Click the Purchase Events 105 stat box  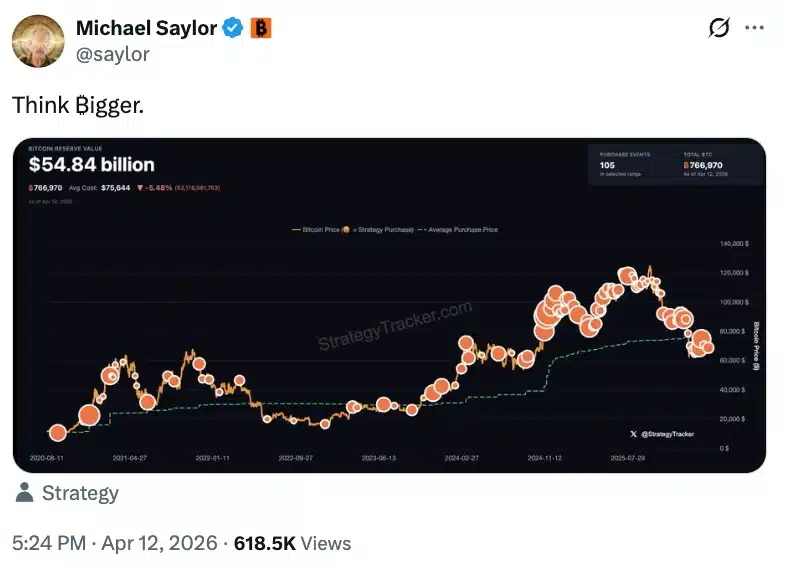pyautogui.click(x=627, y=164)
